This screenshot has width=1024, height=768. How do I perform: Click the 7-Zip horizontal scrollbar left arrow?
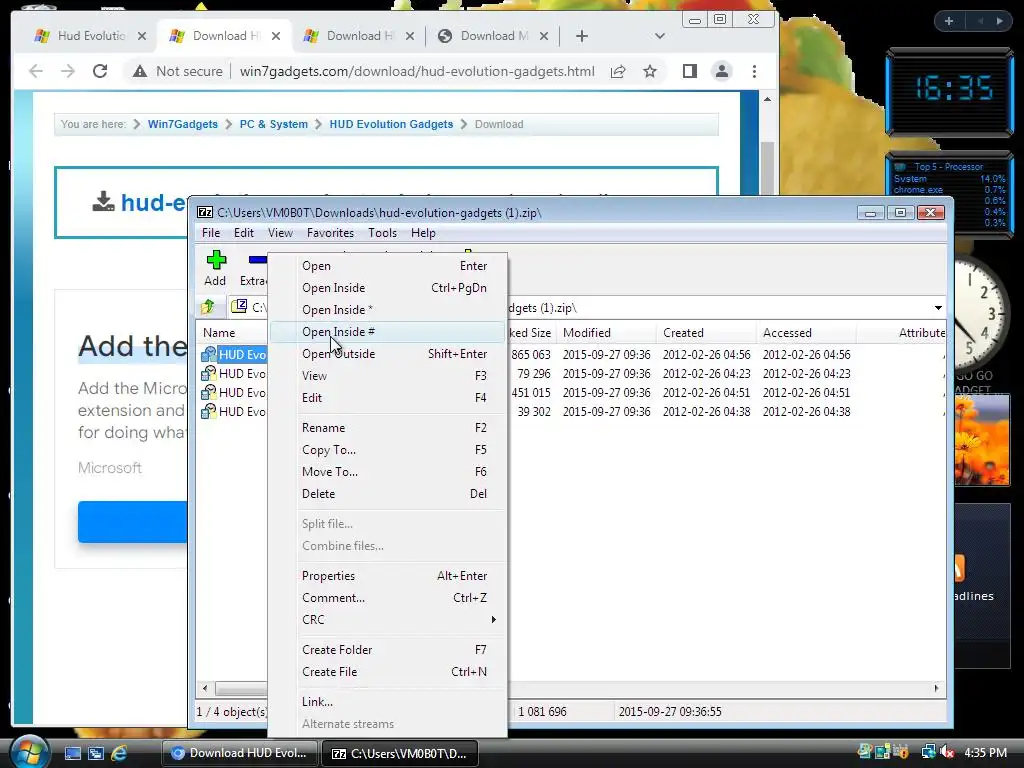[x=205, y=688]
